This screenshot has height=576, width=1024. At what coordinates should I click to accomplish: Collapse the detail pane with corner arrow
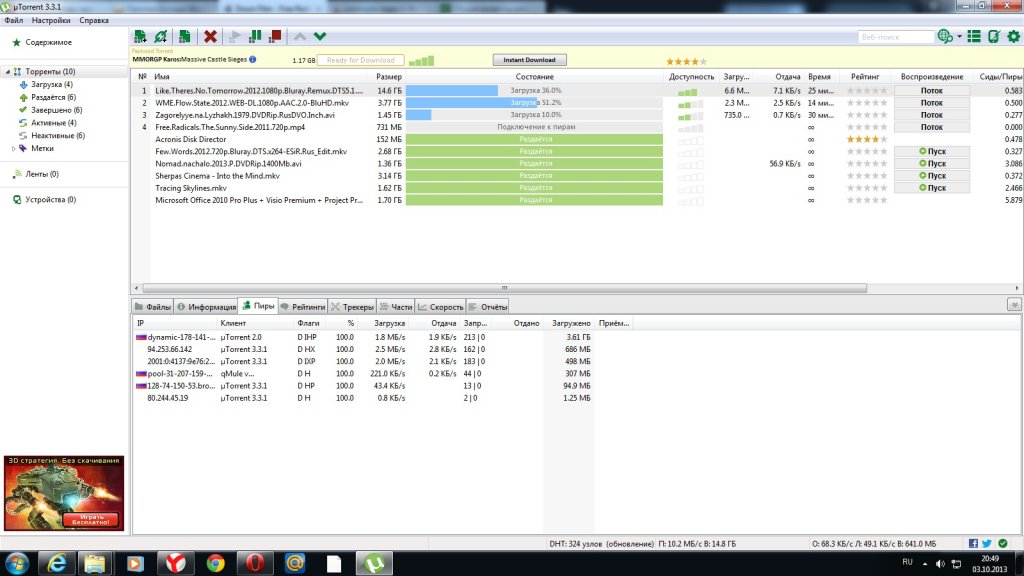[1014, 305]
